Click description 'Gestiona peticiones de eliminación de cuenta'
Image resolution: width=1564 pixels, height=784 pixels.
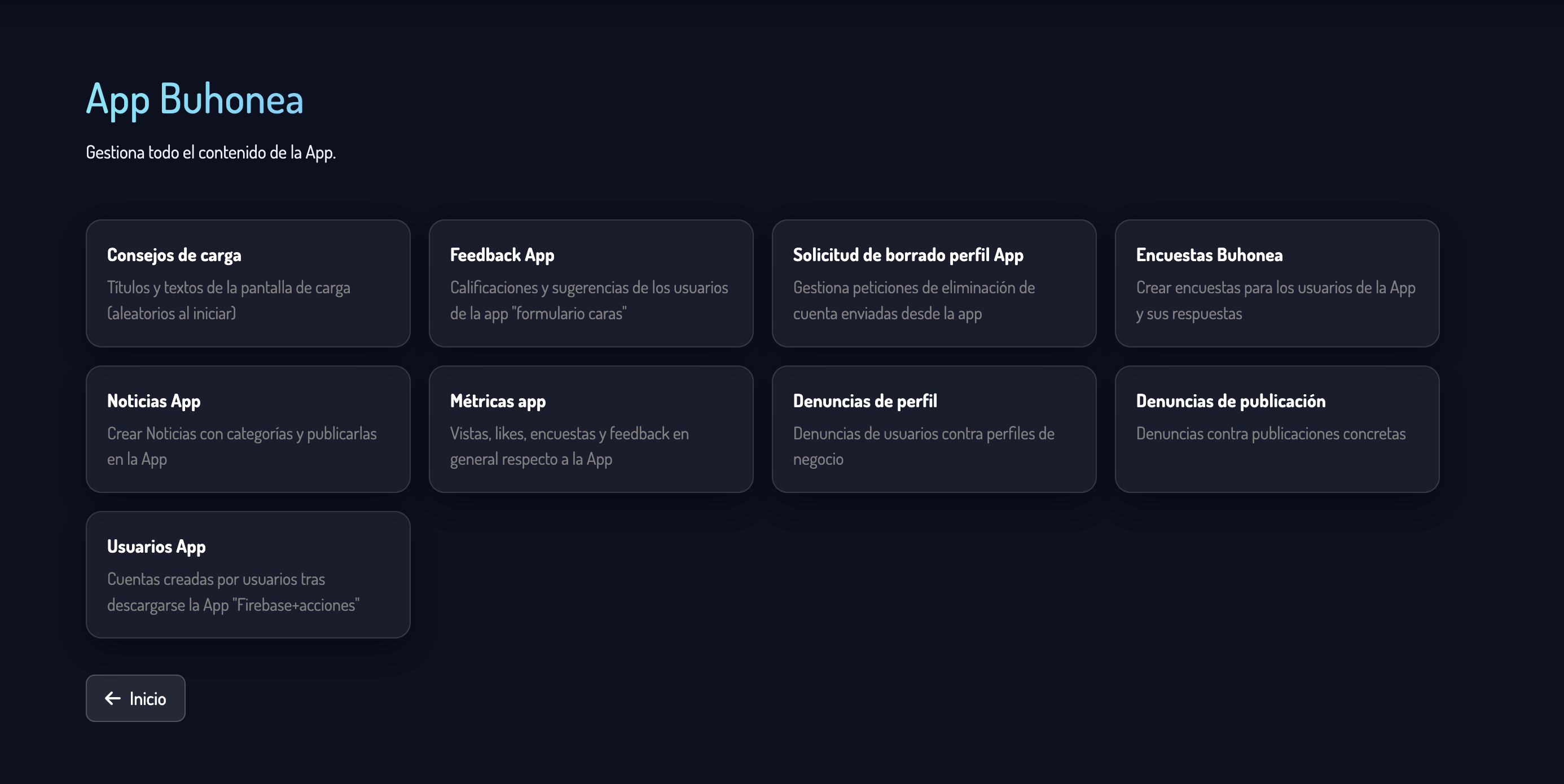[914, 301]
